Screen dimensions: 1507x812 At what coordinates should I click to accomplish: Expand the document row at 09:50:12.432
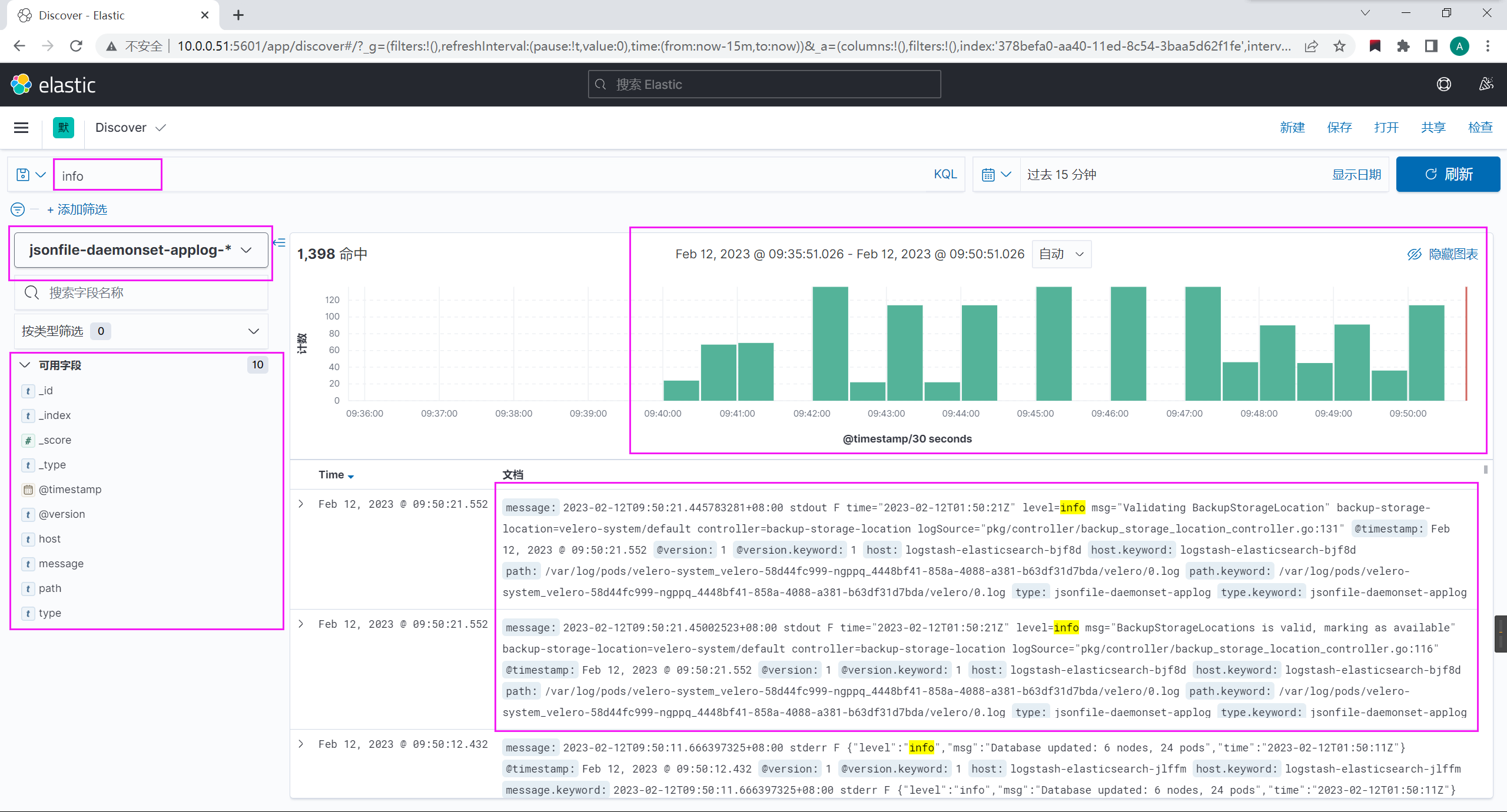coord(301,744)
